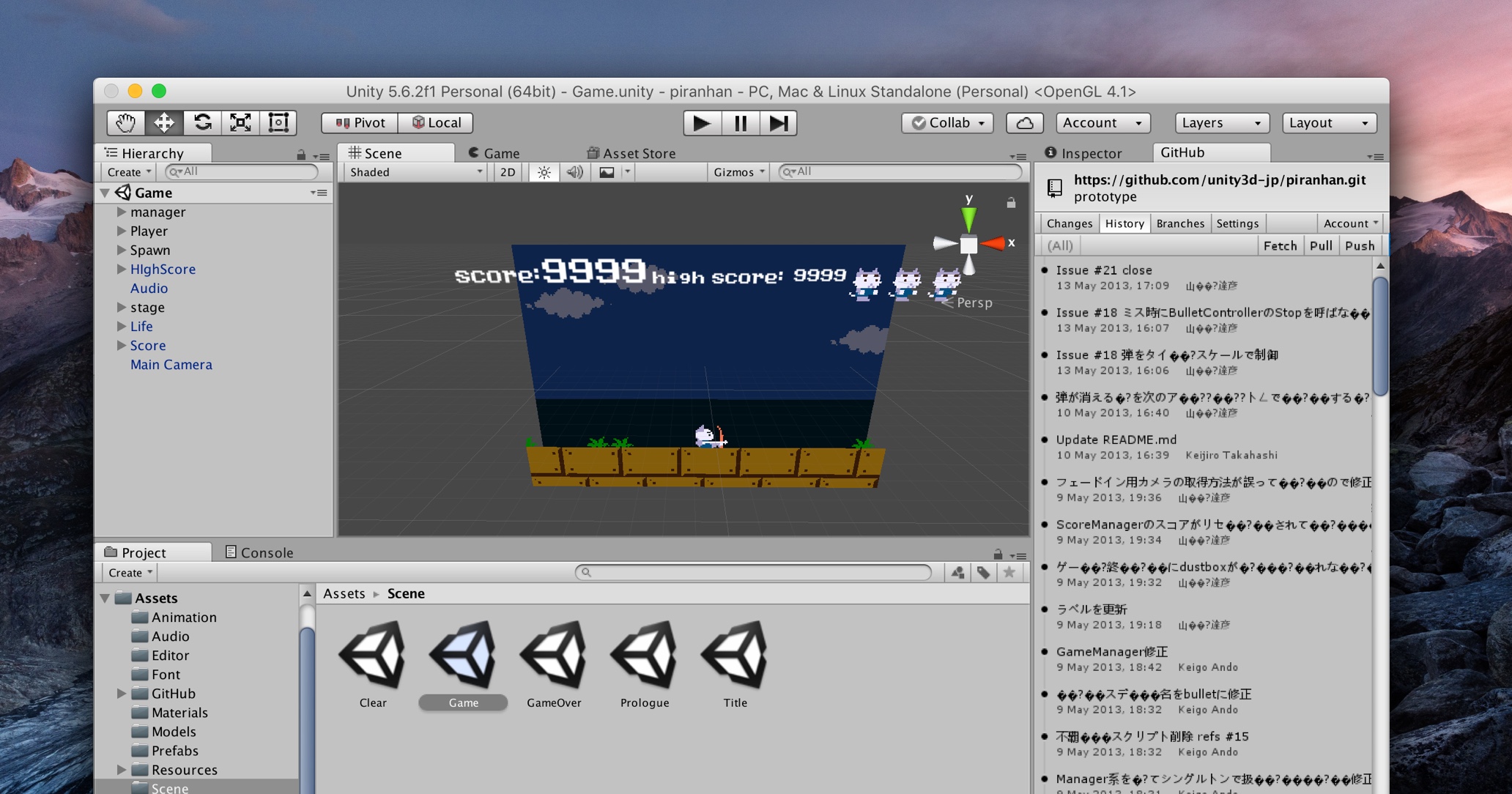This screenshot has width=1512, height=794.
Task: Lock the Project panel
Action: click(x=998, y=554)
